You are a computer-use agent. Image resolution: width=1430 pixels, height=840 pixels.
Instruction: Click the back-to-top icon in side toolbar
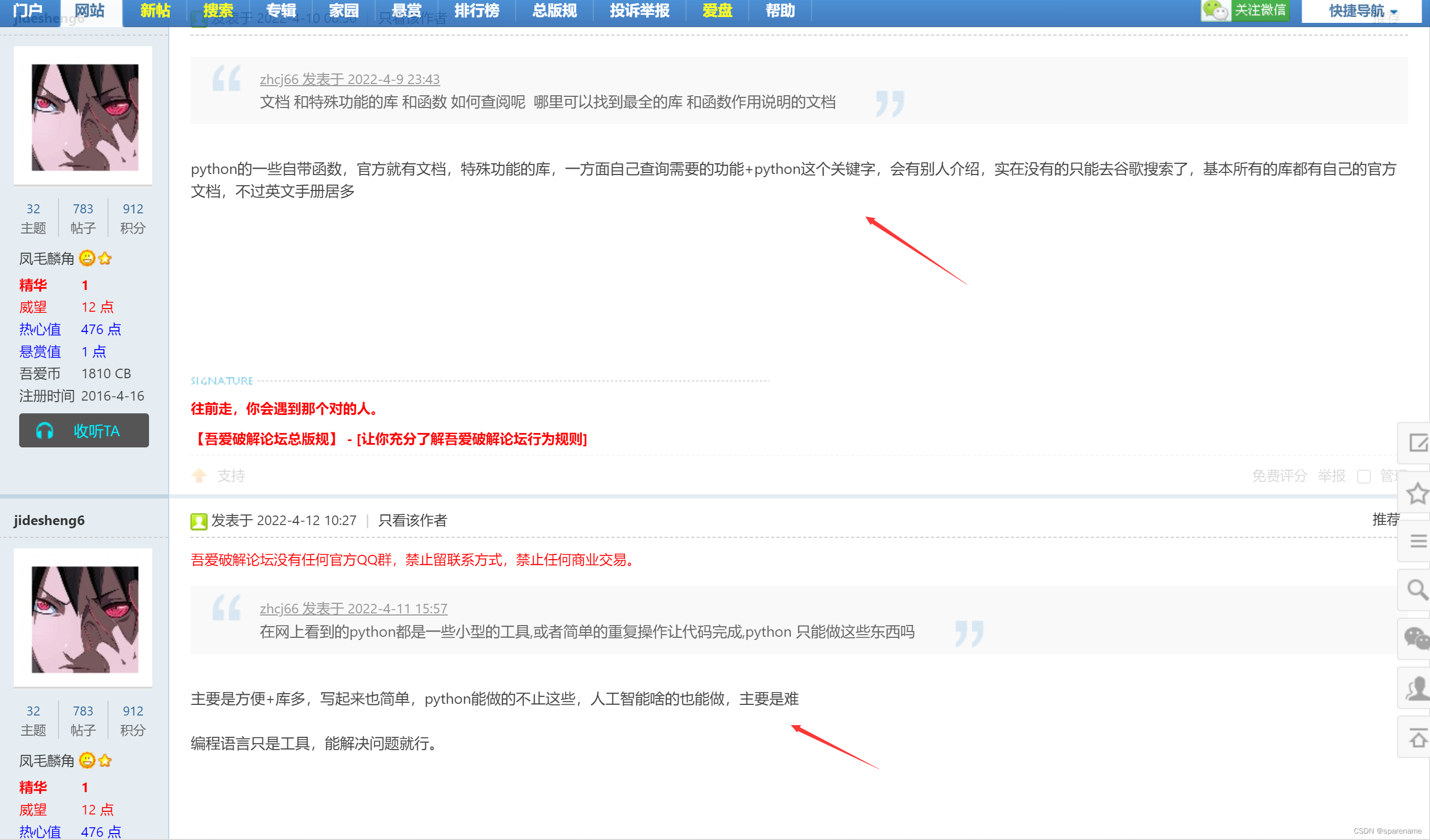pyautogui.click(x=1418, y=737)
